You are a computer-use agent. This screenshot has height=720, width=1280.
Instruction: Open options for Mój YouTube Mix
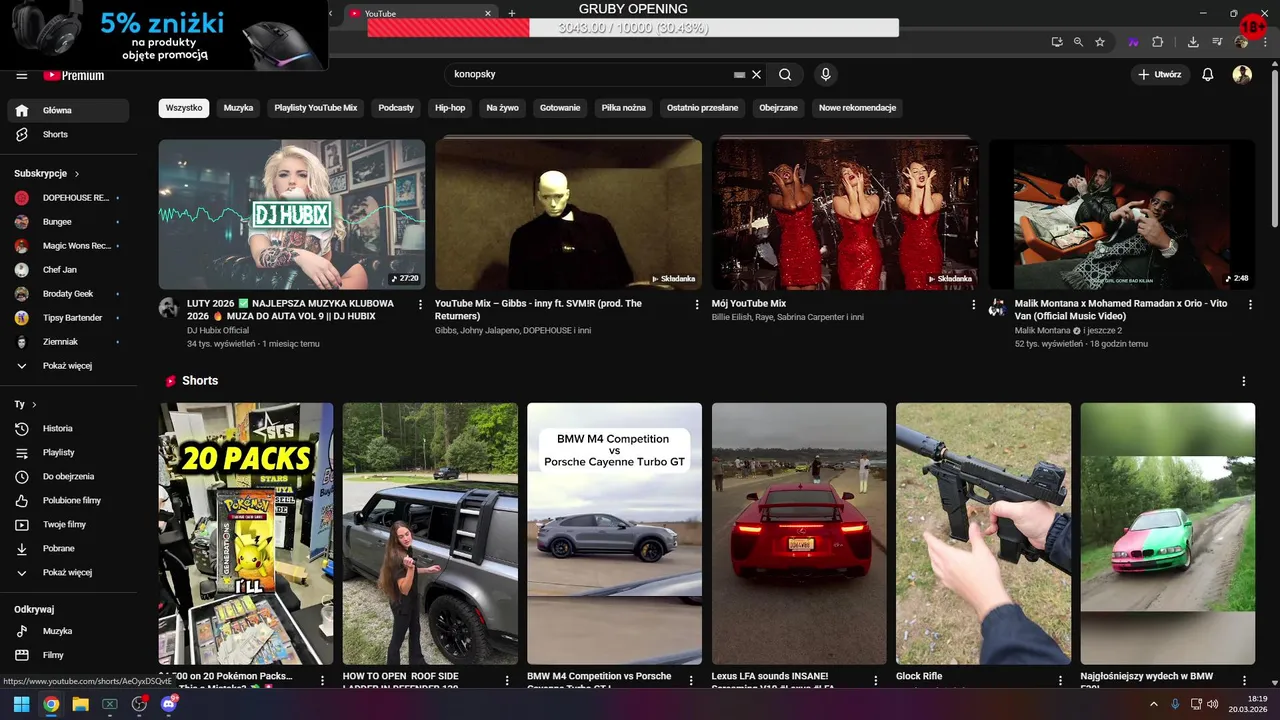click(x=974, y=305)
